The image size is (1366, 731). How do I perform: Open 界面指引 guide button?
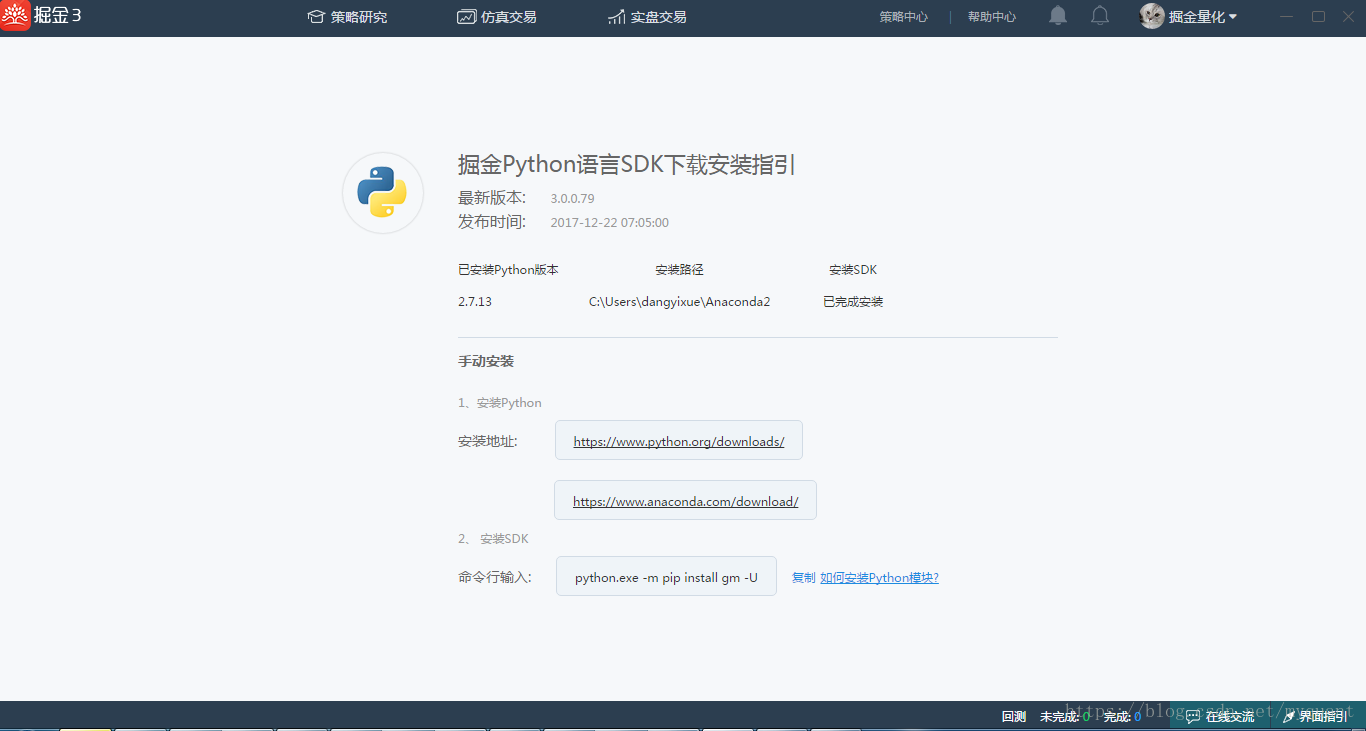click(x=1314, y=716)
